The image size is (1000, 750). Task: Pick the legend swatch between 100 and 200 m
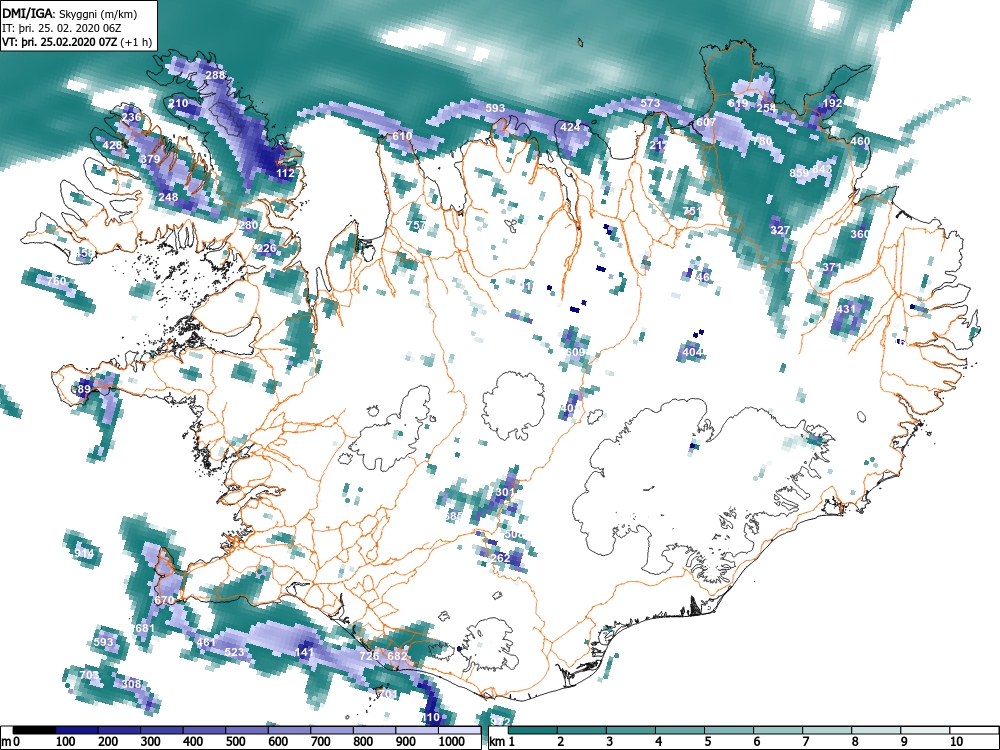click(x=77, y=731)
